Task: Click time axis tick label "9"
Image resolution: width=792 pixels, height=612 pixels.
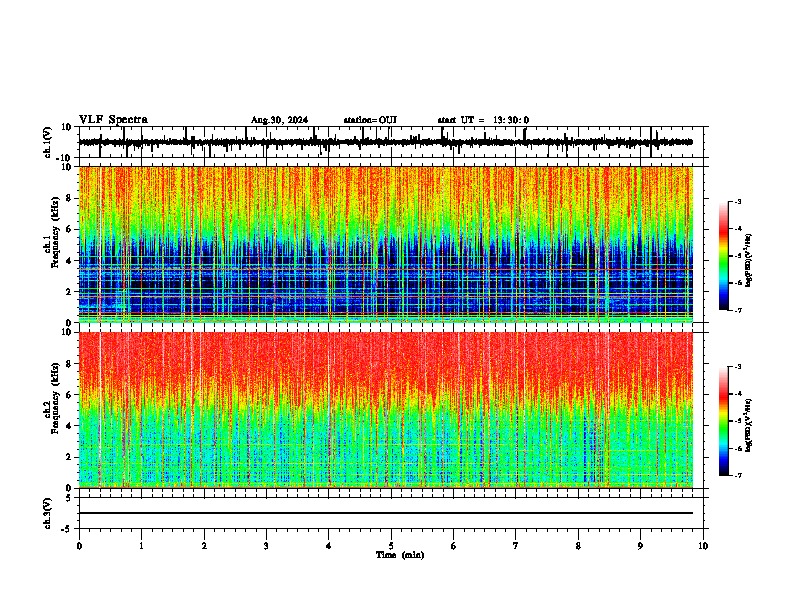Action: coord(640,546)
